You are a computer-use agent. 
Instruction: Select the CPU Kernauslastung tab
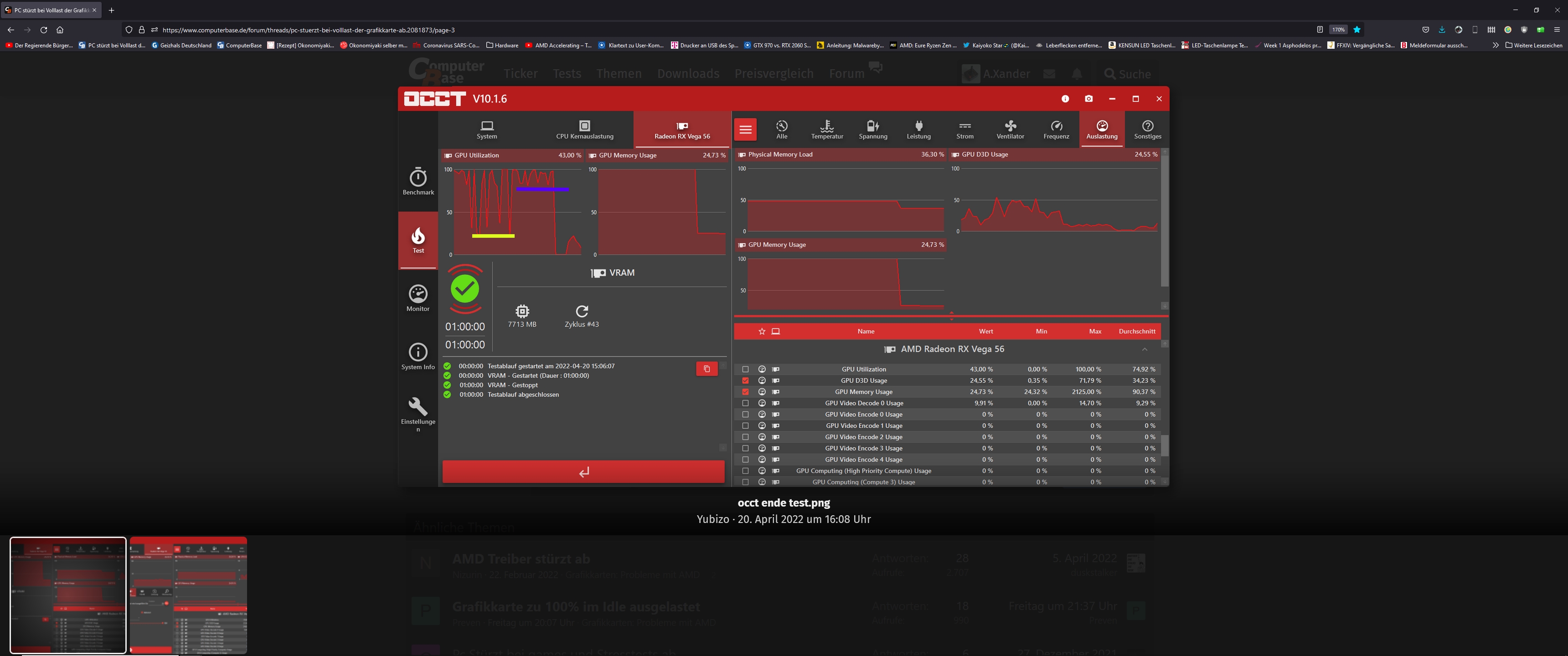pos(584,130)
